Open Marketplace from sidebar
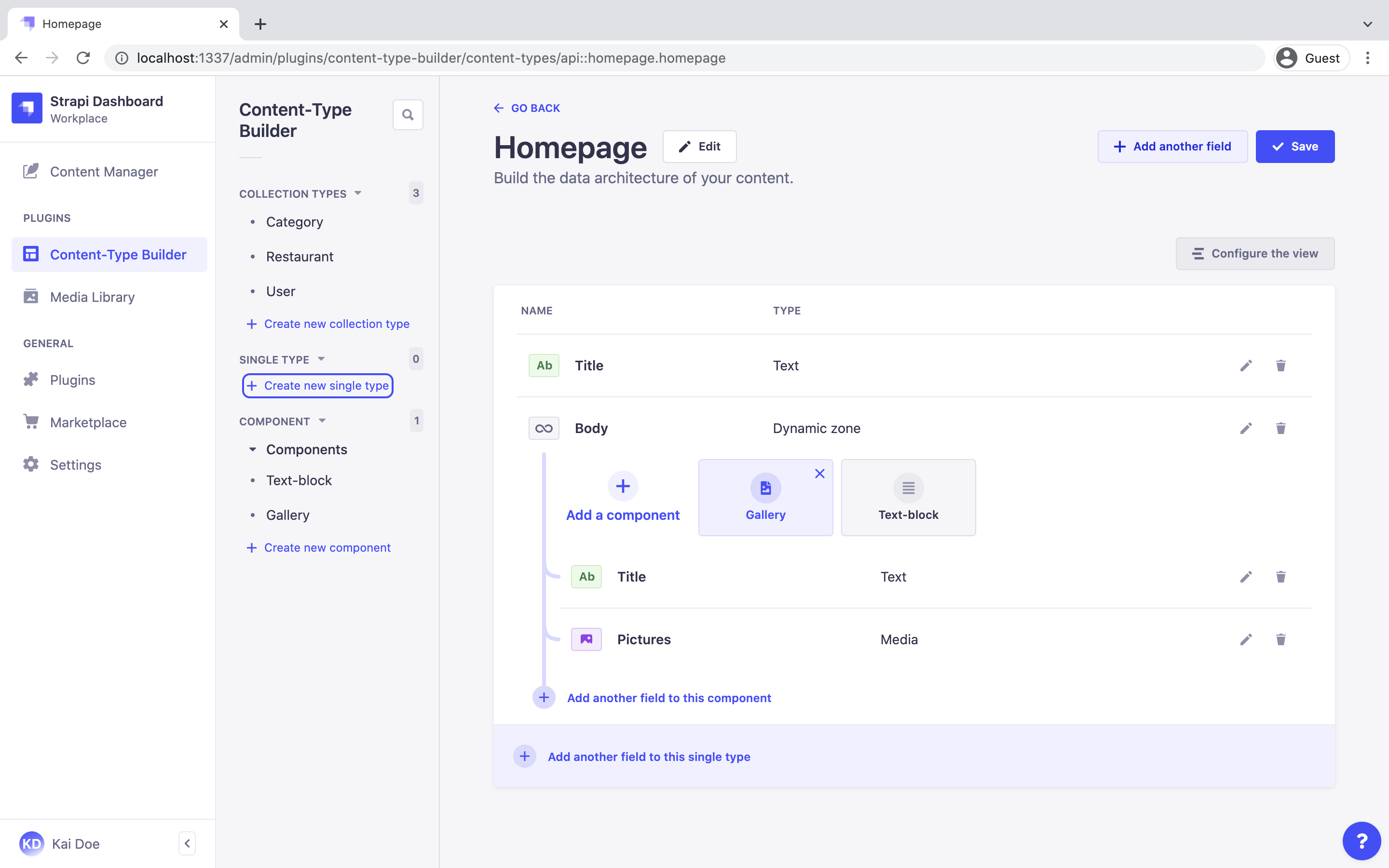Viewport: 1389px width, 868px height. coord(88,421)
